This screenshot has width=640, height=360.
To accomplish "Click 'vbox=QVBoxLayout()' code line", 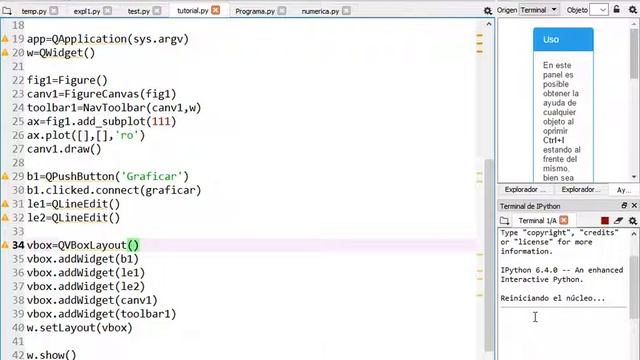I will (x=83, y=245).
